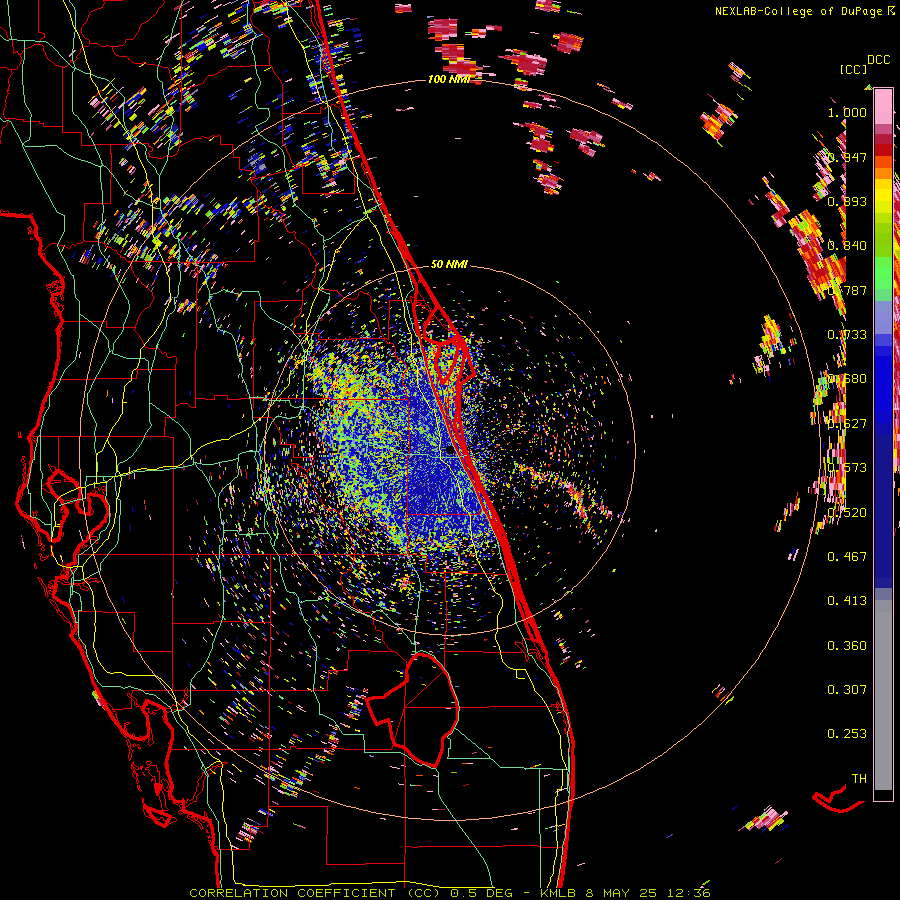Image resolution: width=900 pixels, height=900 pixels.
Task: Click the 0.840 scale value
Action: [x=847, y=246]
